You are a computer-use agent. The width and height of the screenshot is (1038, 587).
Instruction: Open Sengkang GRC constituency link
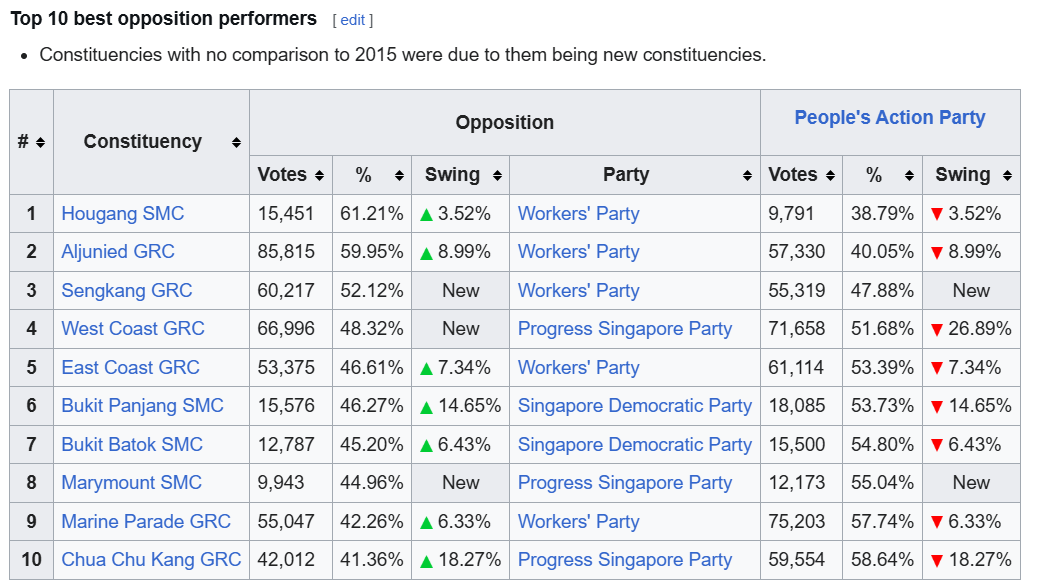[x=127, y=291]
